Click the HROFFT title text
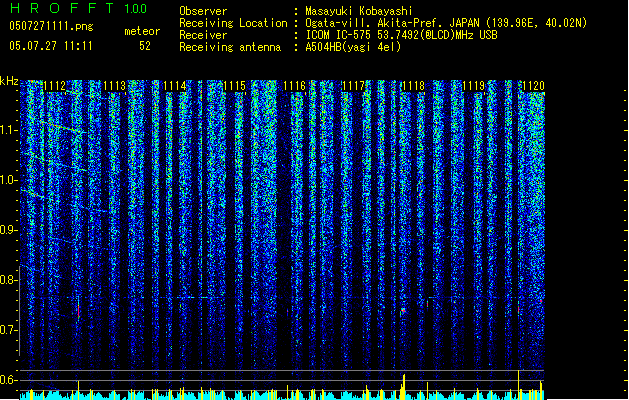The width and height of the screenshot is (629, 400). click(62, 8)
